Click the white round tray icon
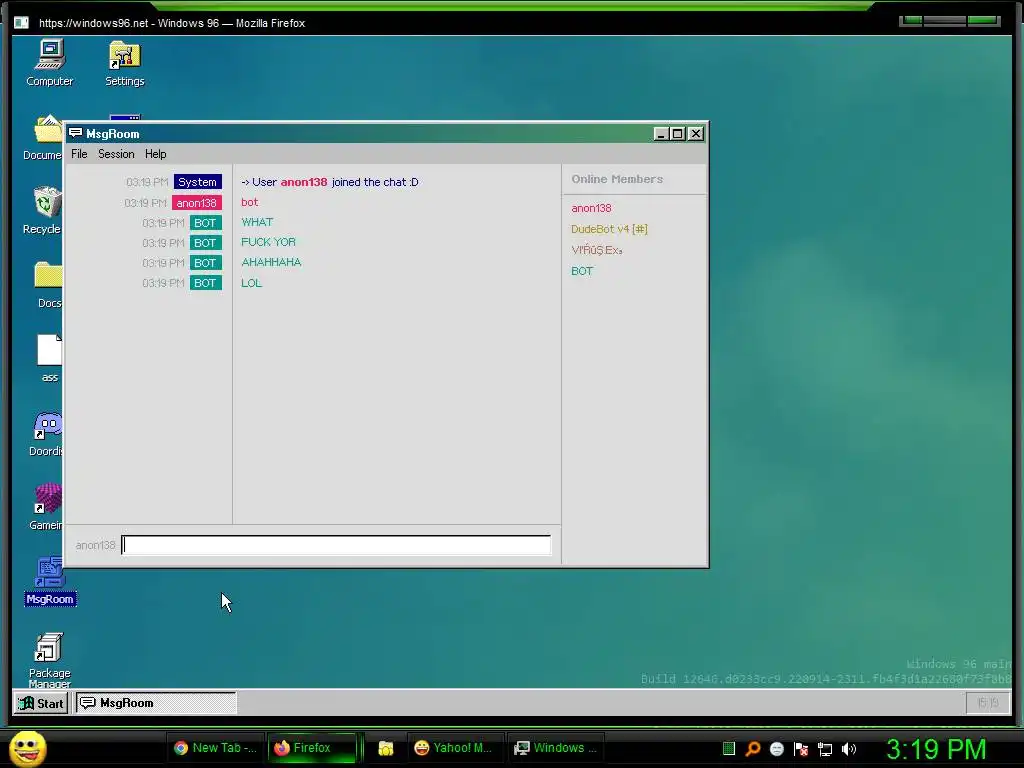Screen dimensions: 1024x768 coord(776,749)
